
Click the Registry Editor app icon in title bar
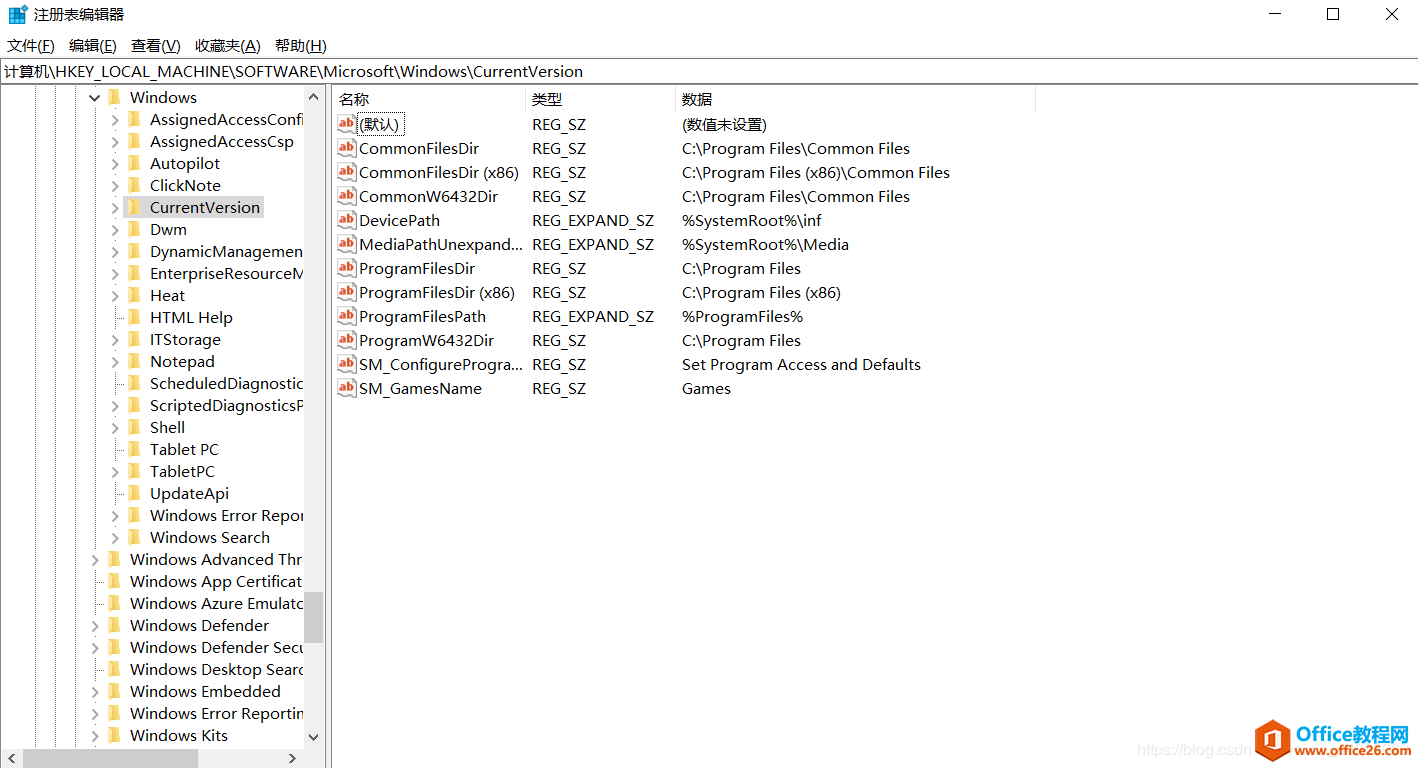tap(18, 15)
